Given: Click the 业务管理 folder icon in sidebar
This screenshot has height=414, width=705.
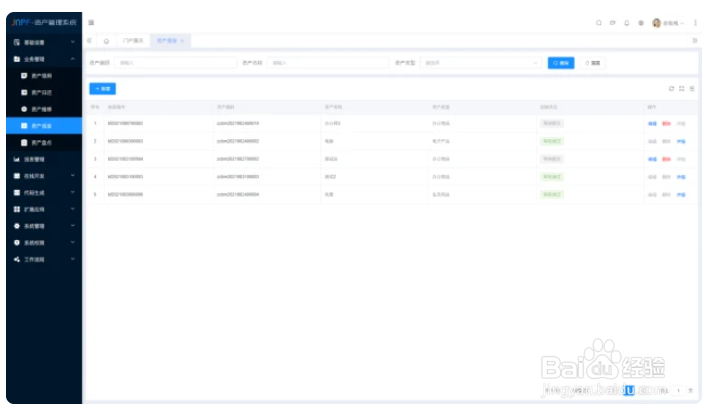Looking at the screenshot, I should point(17,59).
